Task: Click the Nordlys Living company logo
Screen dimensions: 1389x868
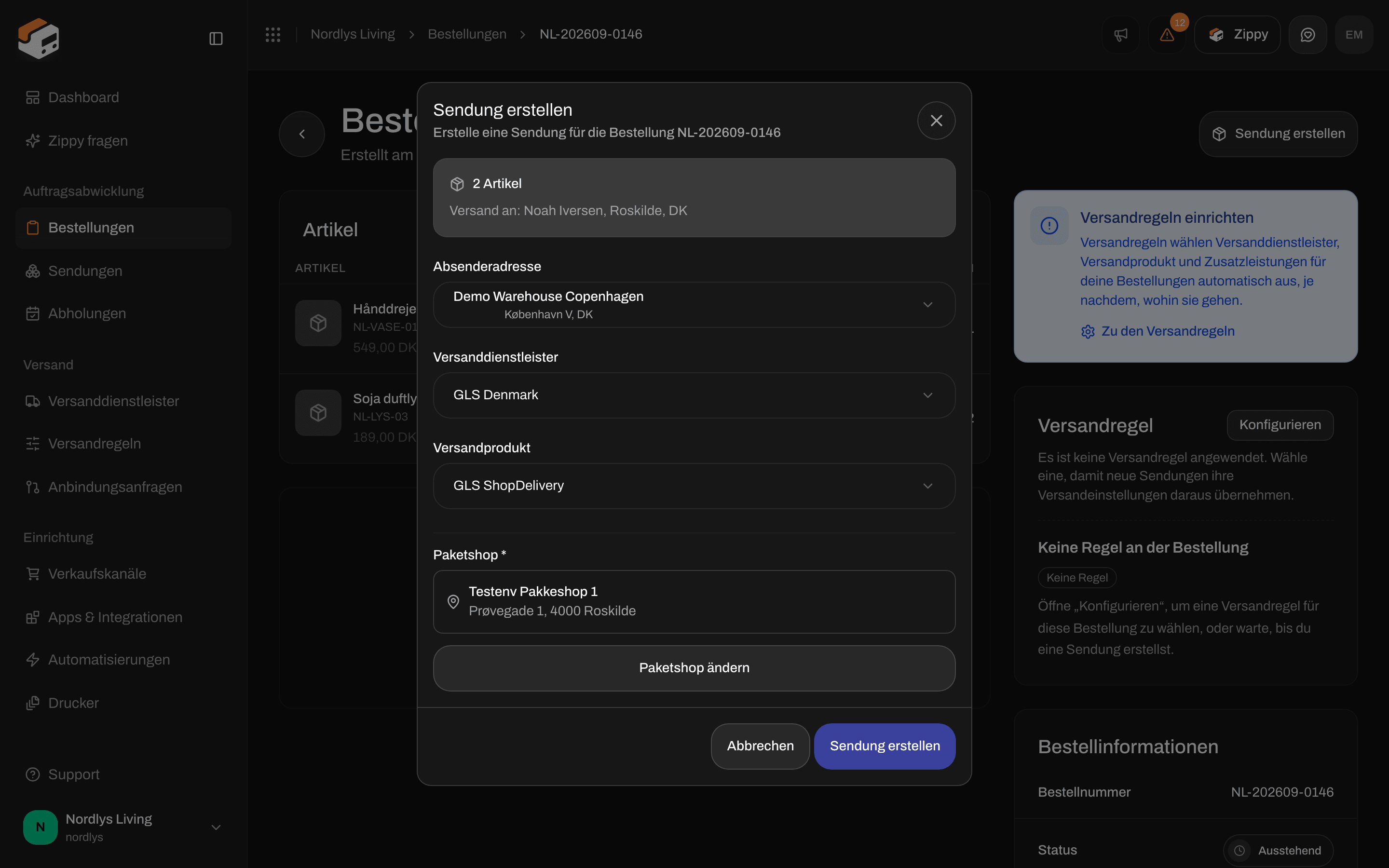Action: pos(39,38)
